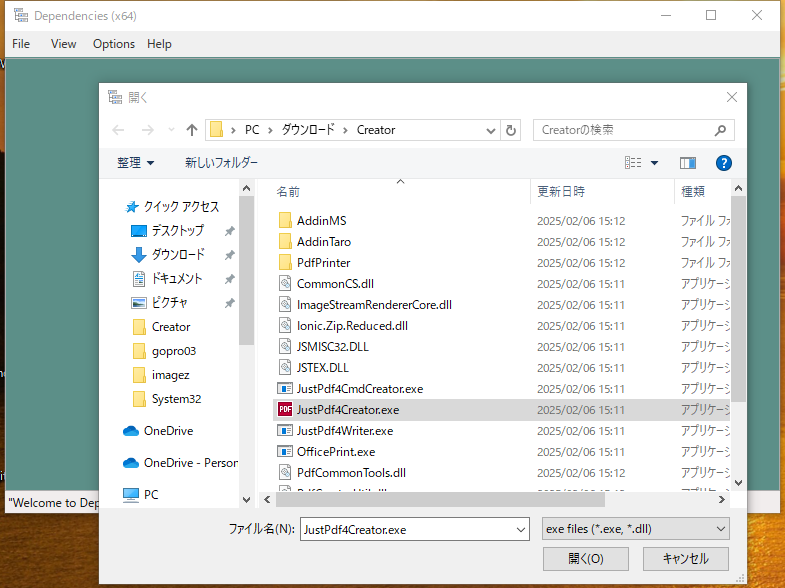785x588 pixels.
Task: Change the file view layout icon
Action: tap(633, 163)
